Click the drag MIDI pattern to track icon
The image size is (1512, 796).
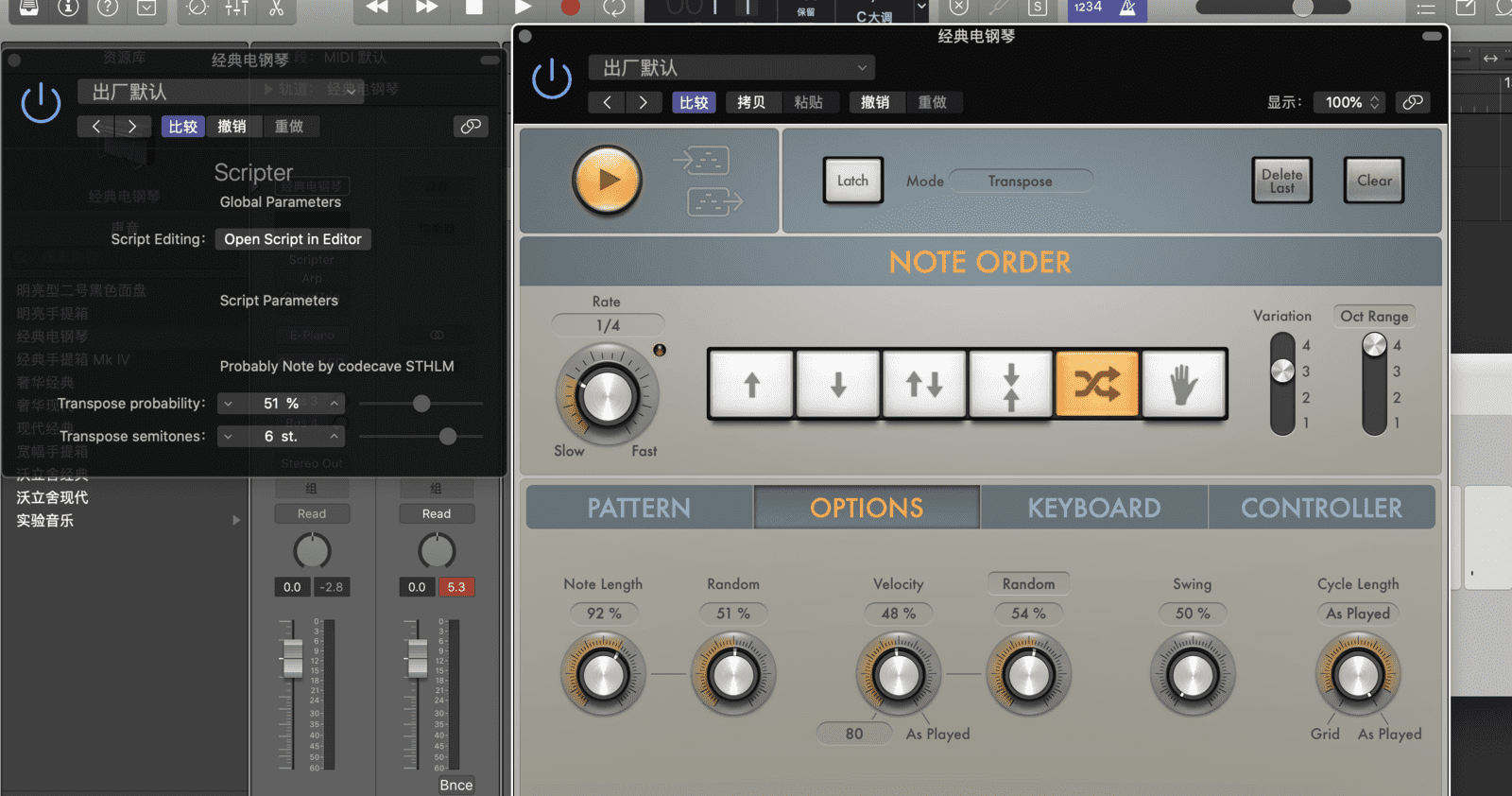(714, 201)
